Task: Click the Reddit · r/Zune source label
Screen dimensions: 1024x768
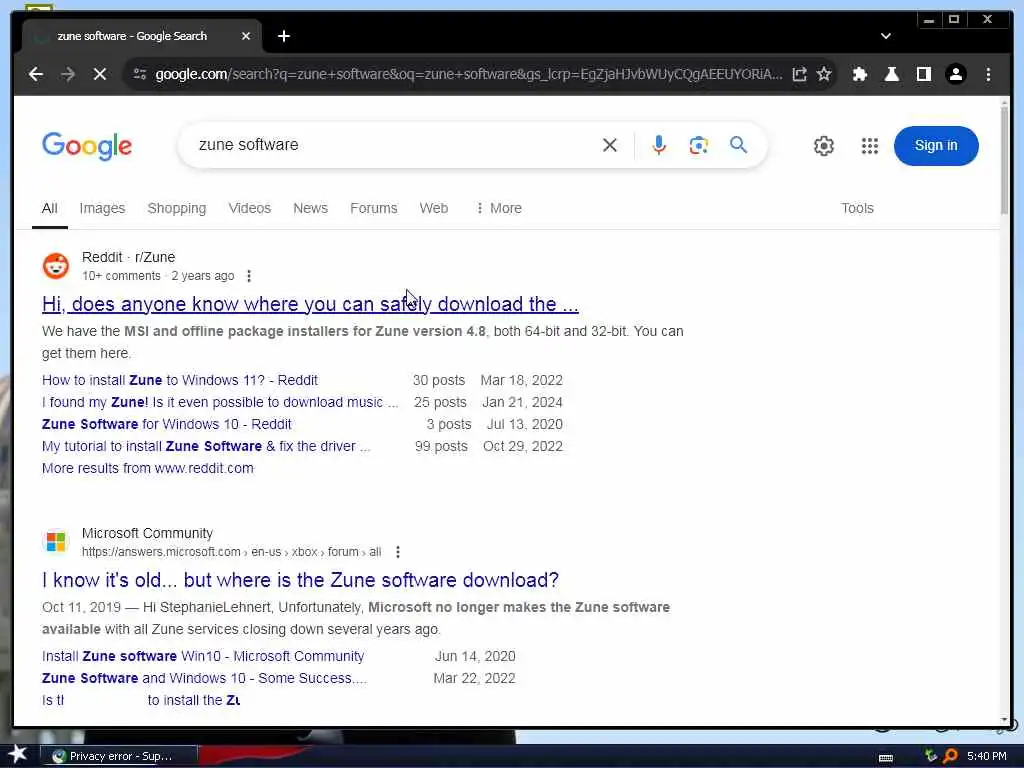Action: (x=129, y=257)
